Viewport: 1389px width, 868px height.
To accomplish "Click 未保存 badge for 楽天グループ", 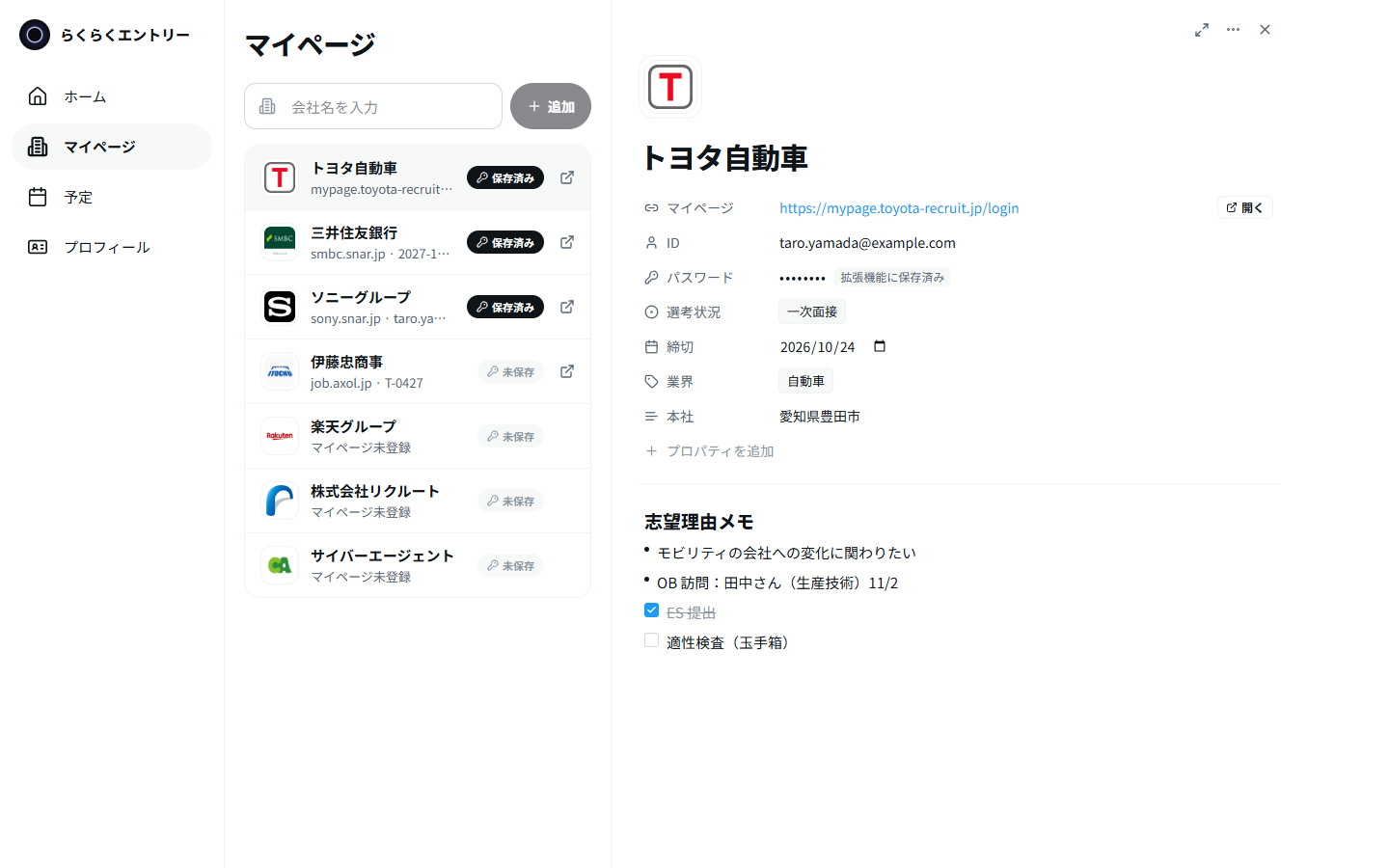I will (x=510, y=436).
